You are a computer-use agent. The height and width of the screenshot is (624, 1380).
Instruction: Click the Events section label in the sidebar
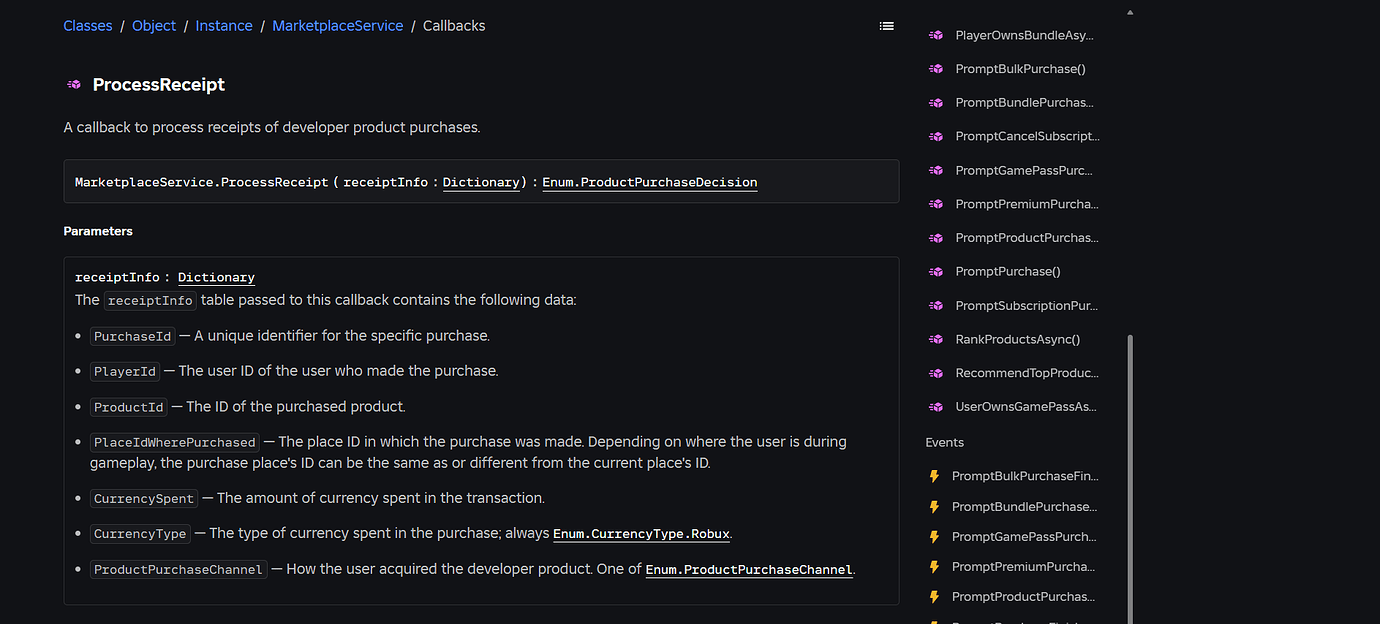944,442
